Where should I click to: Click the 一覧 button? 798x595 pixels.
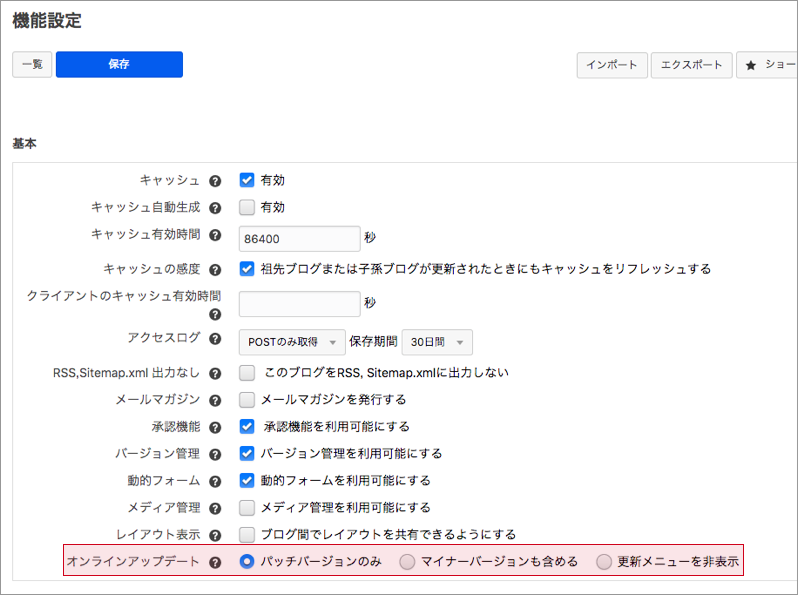click(32, 64)
